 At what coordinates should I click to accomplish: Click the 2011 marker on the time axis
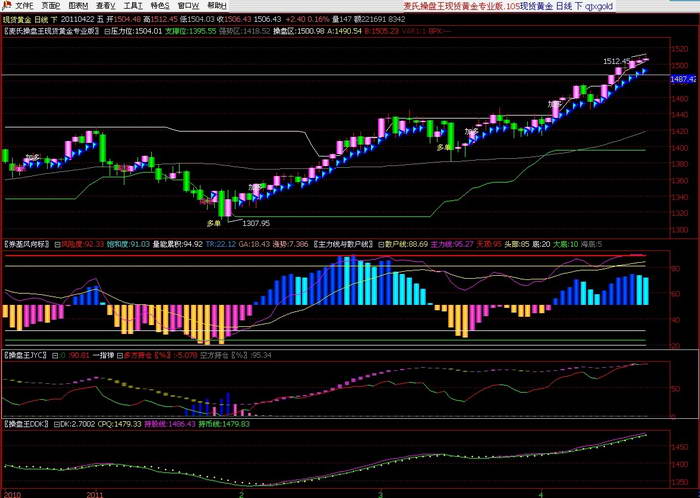[95, 493]
